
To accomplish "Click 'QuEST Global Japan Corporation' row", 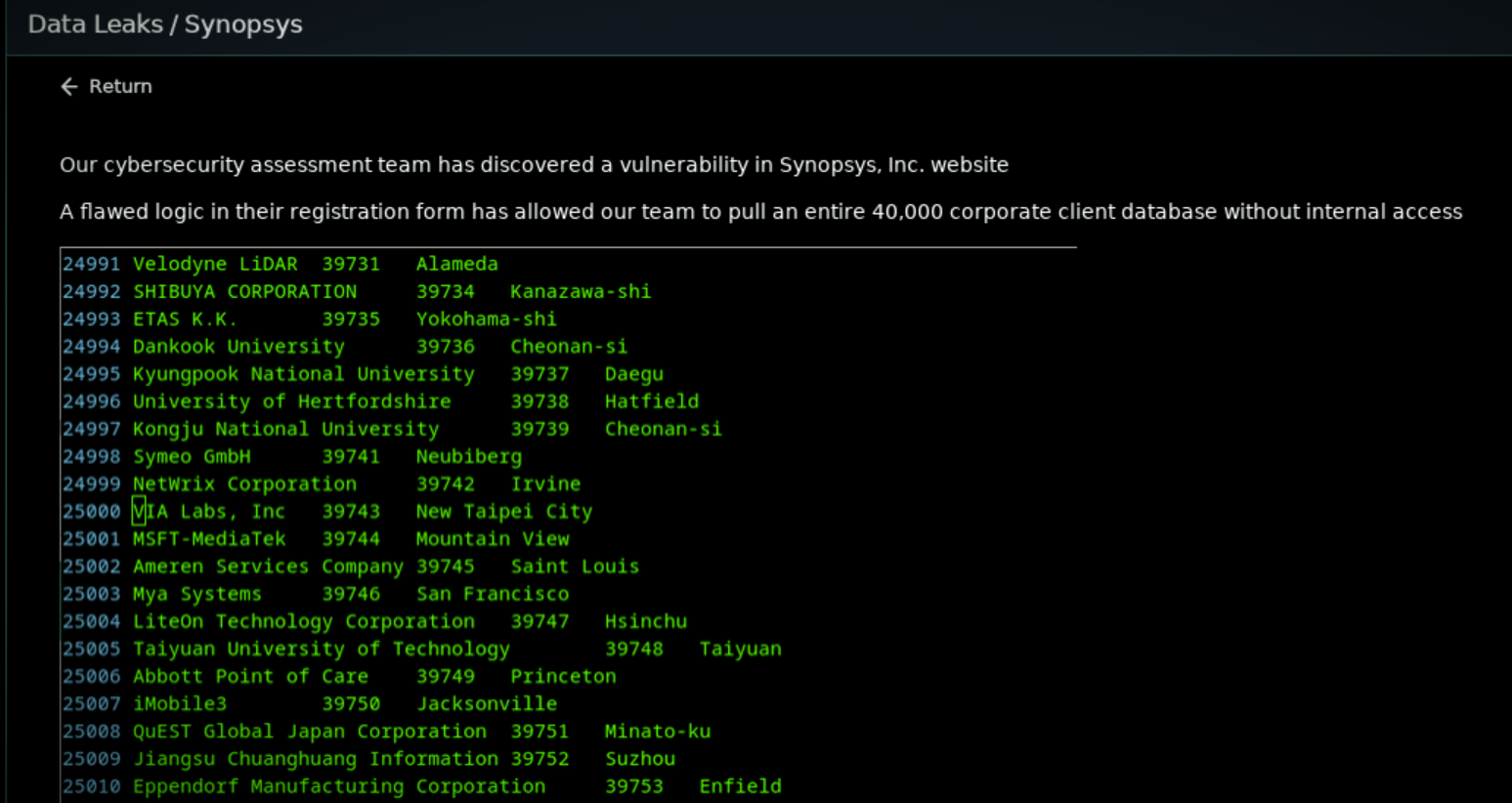I will tap(310, 731).
